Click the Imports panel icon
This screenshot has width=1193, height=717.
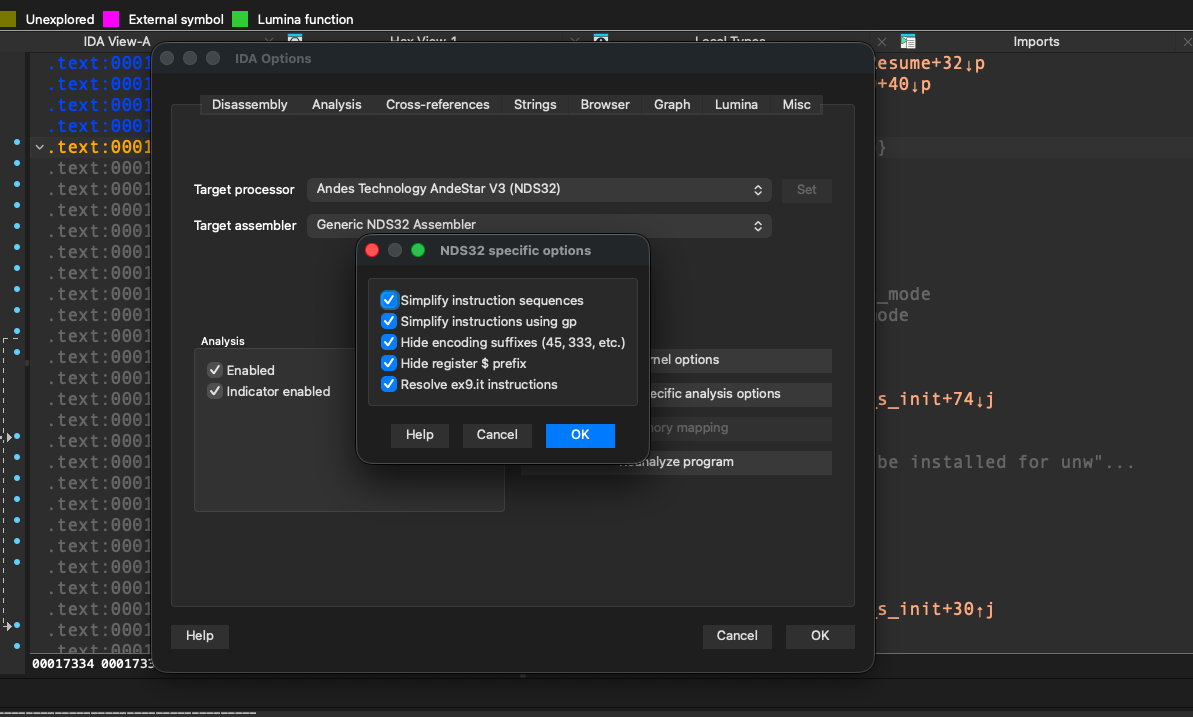tap(908, 41)
